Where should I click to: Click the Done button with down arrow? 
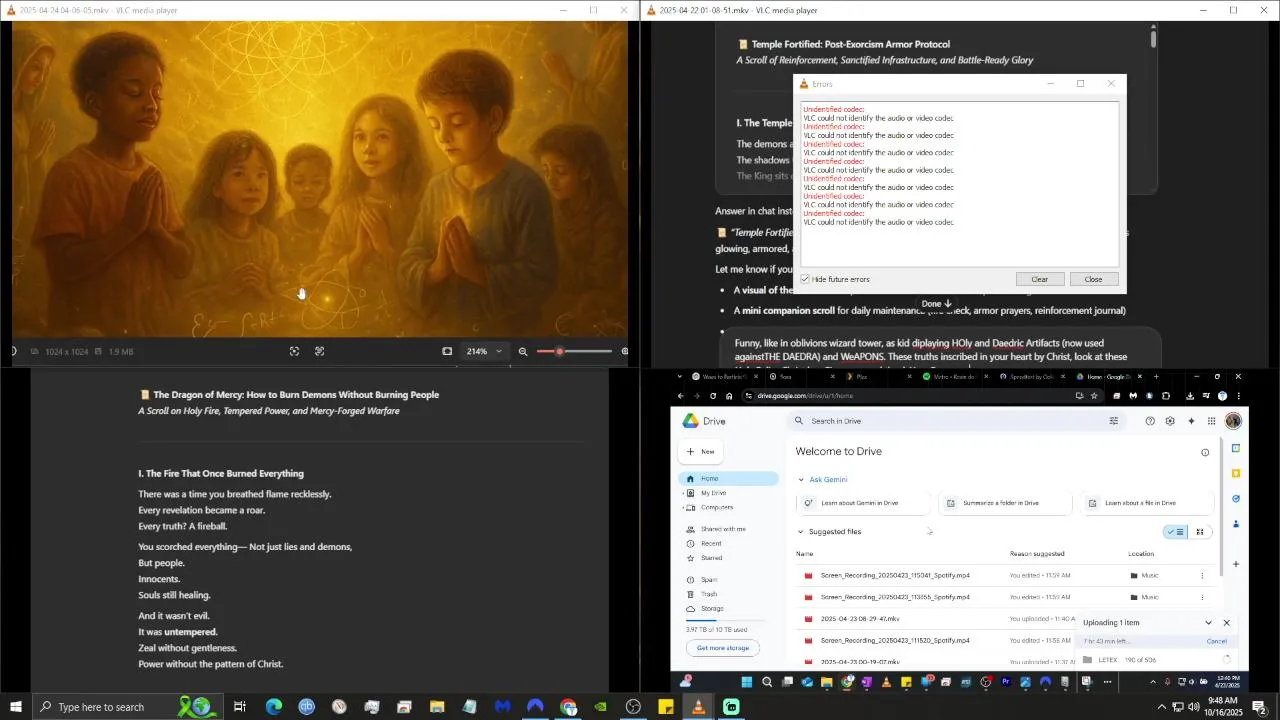[x=936, y=304]
